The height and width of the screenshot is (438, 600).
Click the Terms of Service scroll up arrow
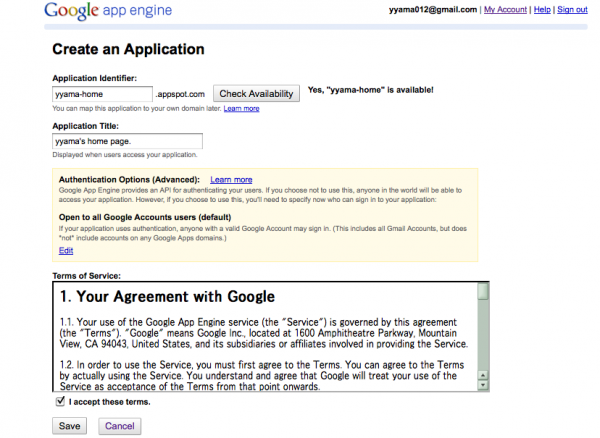[483, 375]
